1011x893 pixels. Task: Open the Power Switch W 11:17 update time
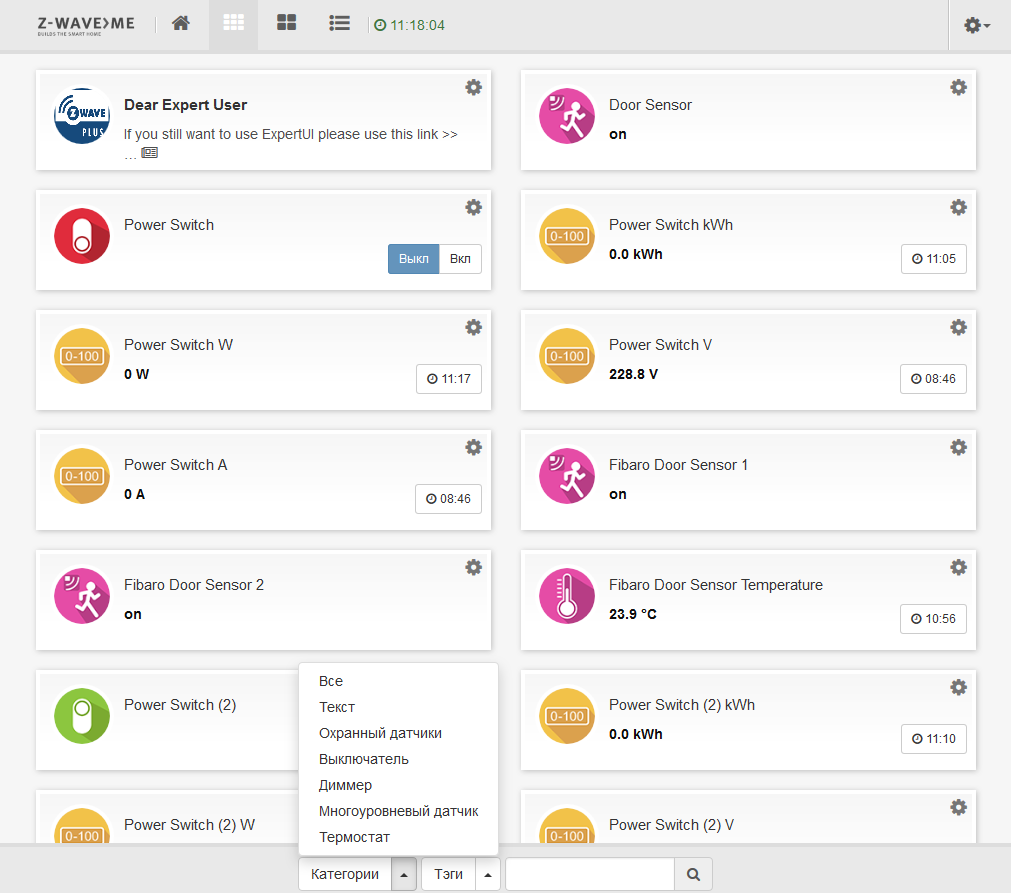click(449, 378)
